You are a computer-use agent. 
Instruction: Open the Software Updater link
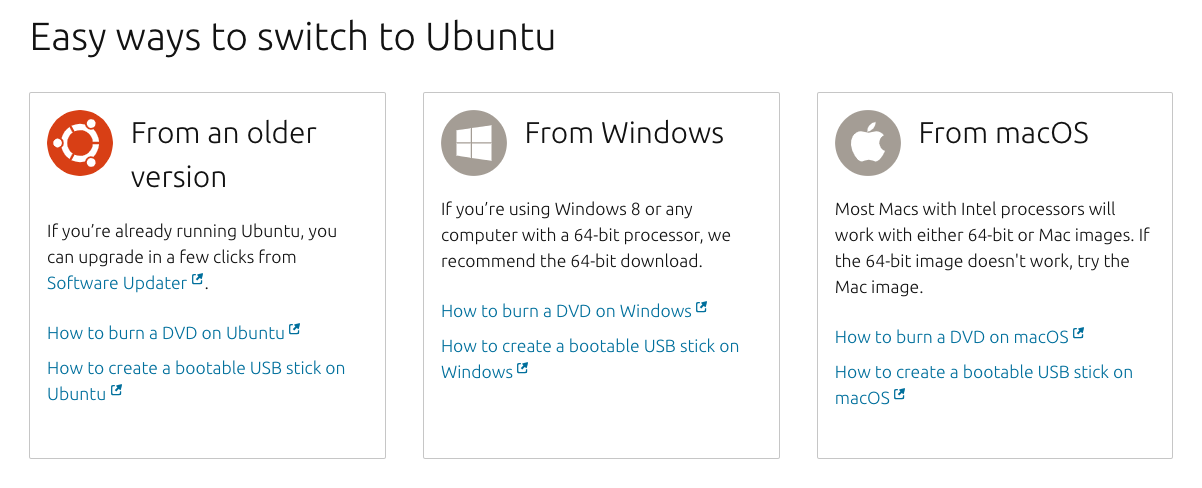[x=117, y=283]
